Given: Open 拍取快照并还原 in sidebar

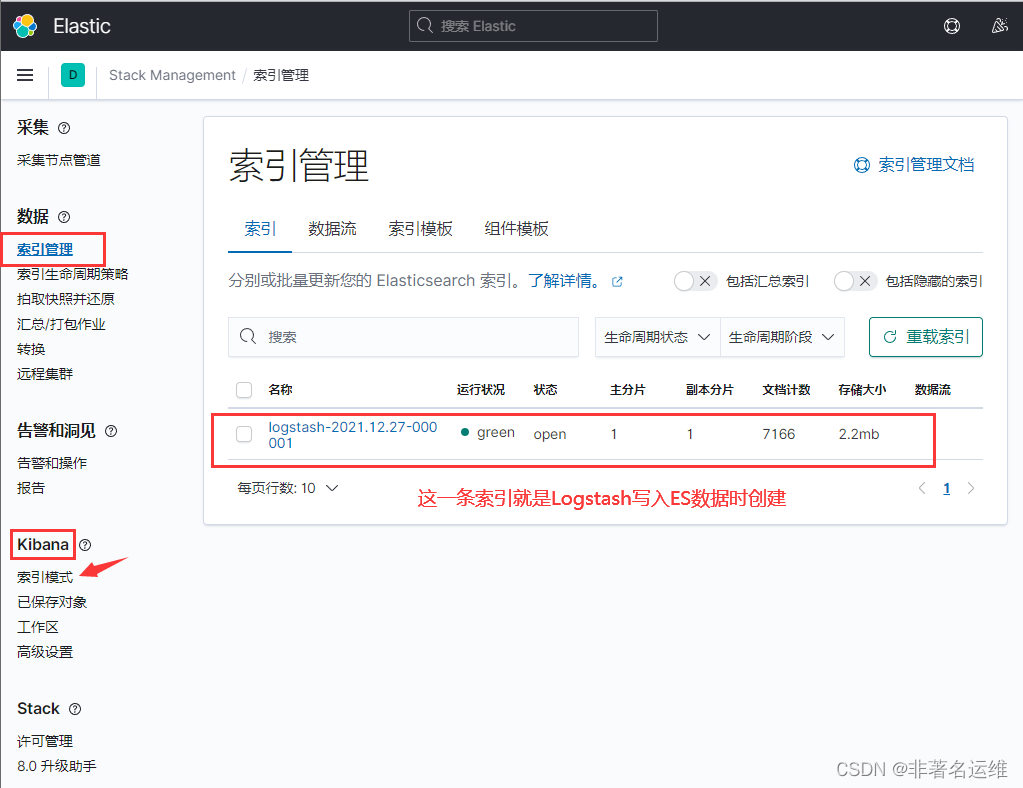Looking at the screenshot, I should point(66,299).
